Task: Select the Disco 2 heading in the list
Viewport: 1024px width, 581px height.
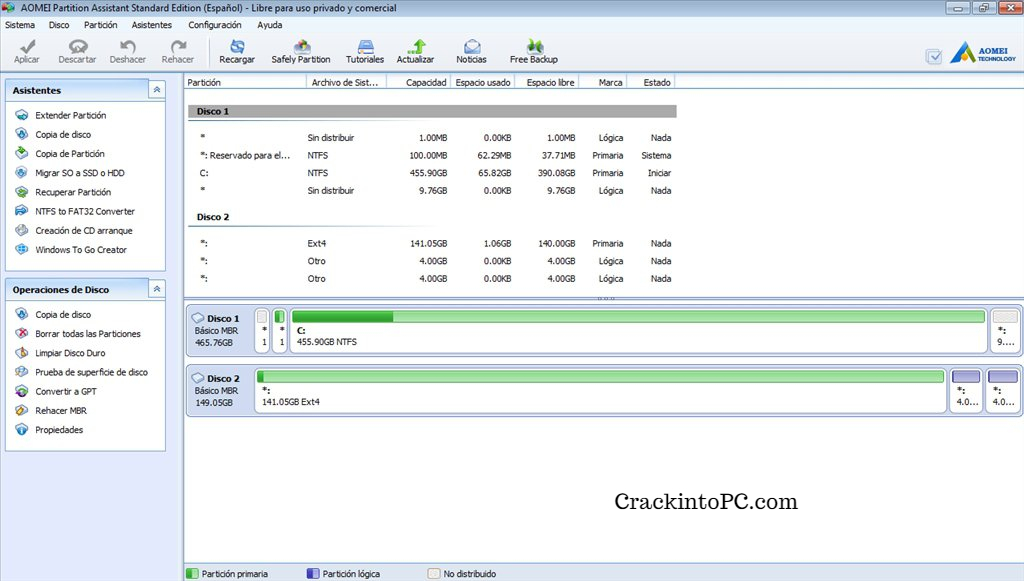Action: 213,217
